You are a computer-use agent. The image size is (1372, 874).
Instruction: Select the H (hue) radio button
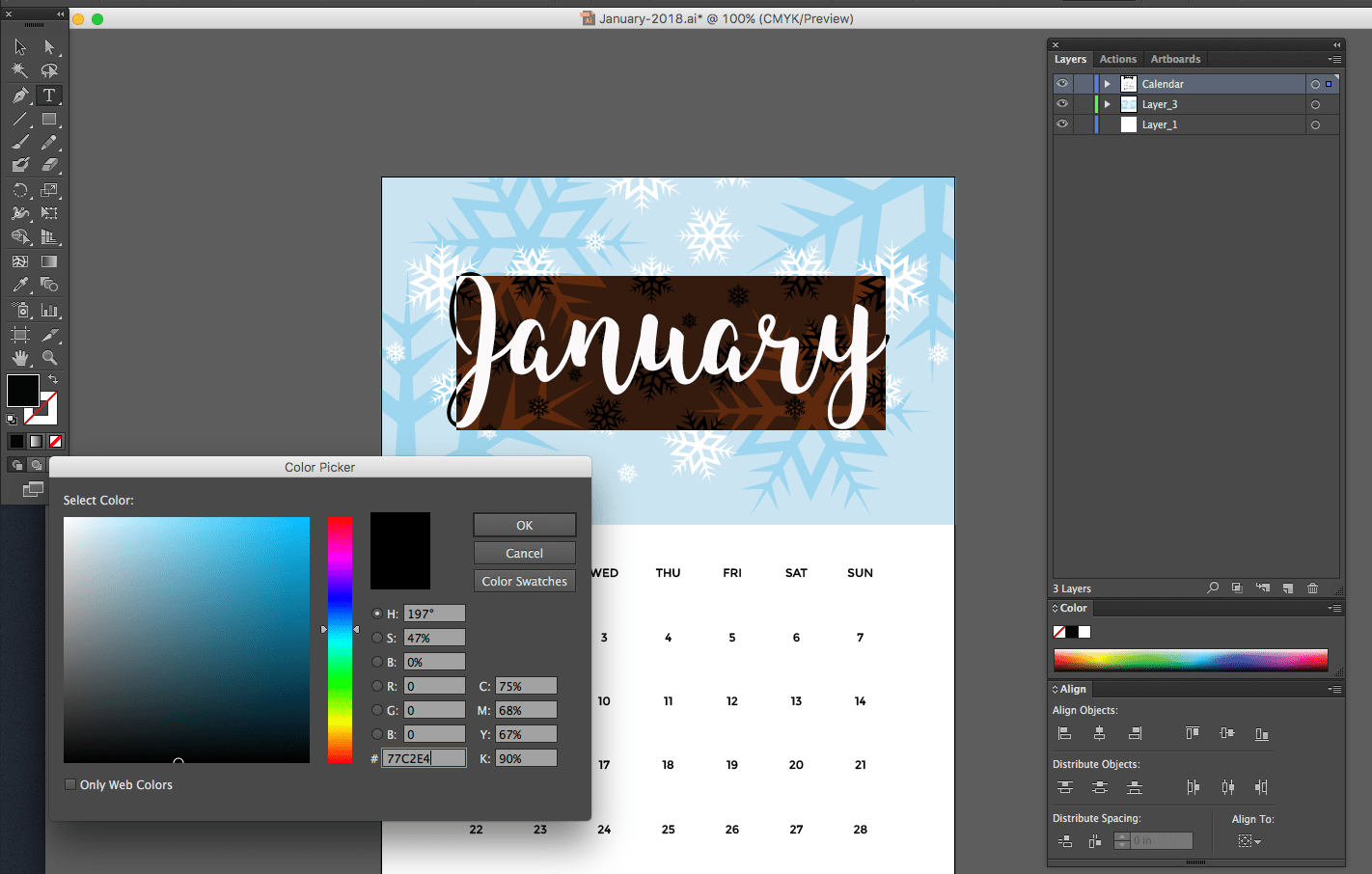pyautogui.click(x=377, y=614)
